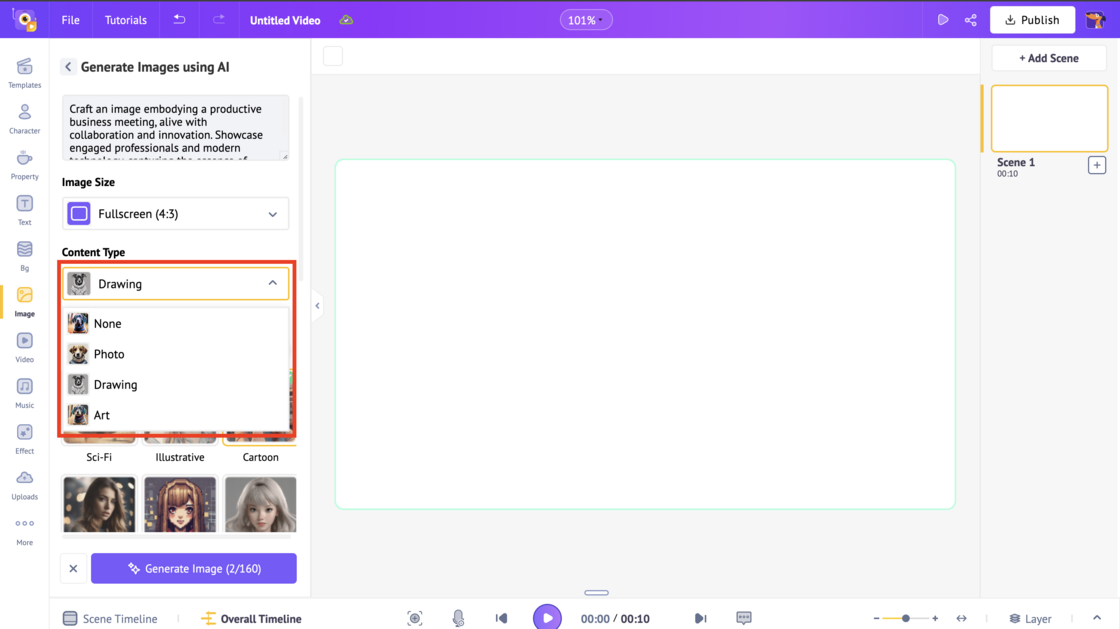The width and height of the screenshot is (1120, 629).
Task: Open the Video panel
Action: tap(24, 345)
